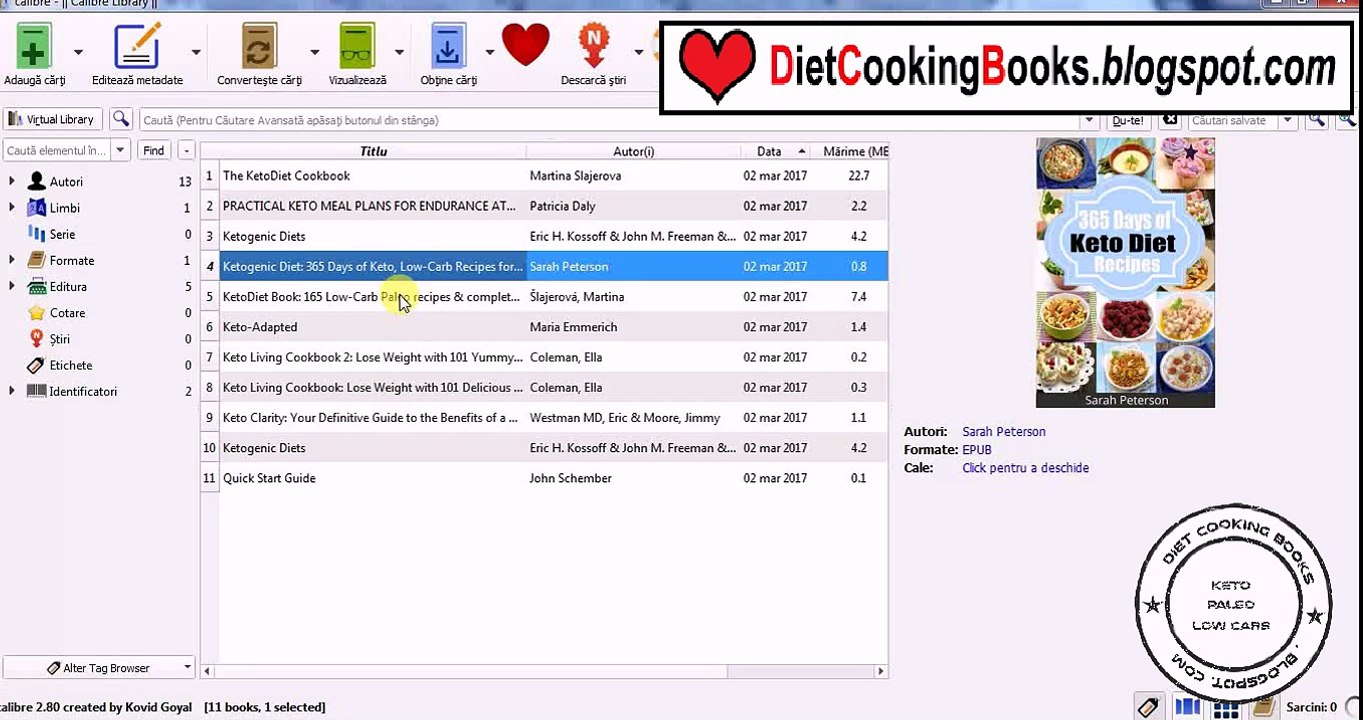Expand the Formate tree node
Image resolution: width=1363 pixels, height=720 pixels.
[12, 260]
